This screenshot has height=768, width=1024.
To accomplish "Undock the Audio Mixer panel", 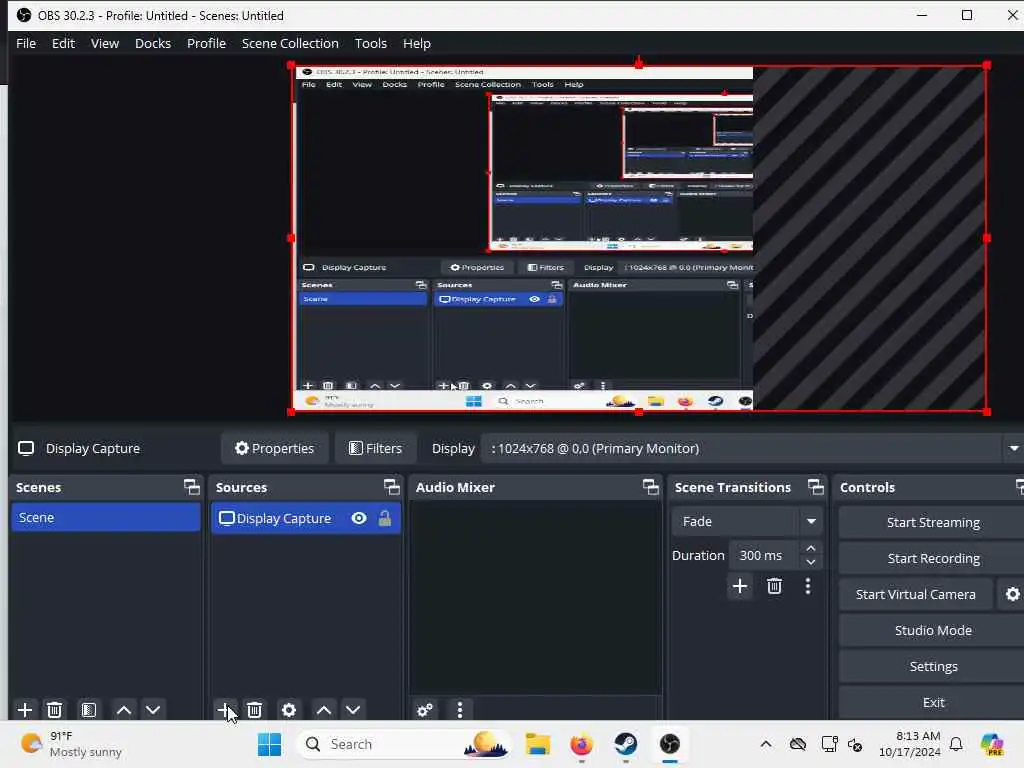I will click(x=650, y=487).
